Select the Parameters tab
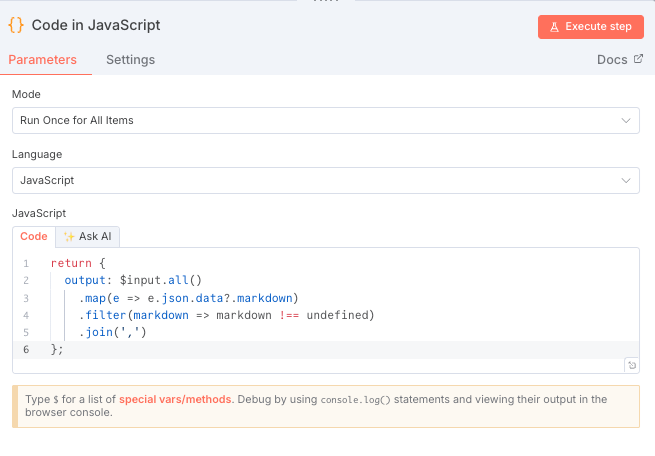655x456 pixels. click(43, 59)
